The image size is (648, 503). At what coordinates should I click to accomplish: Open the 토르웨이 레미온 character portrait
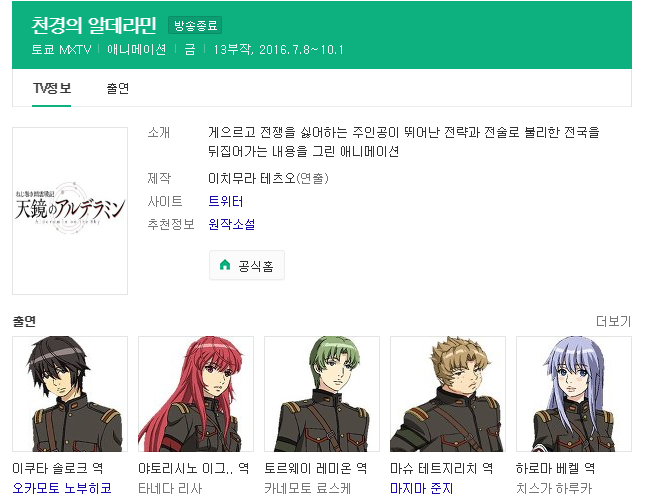322,394
